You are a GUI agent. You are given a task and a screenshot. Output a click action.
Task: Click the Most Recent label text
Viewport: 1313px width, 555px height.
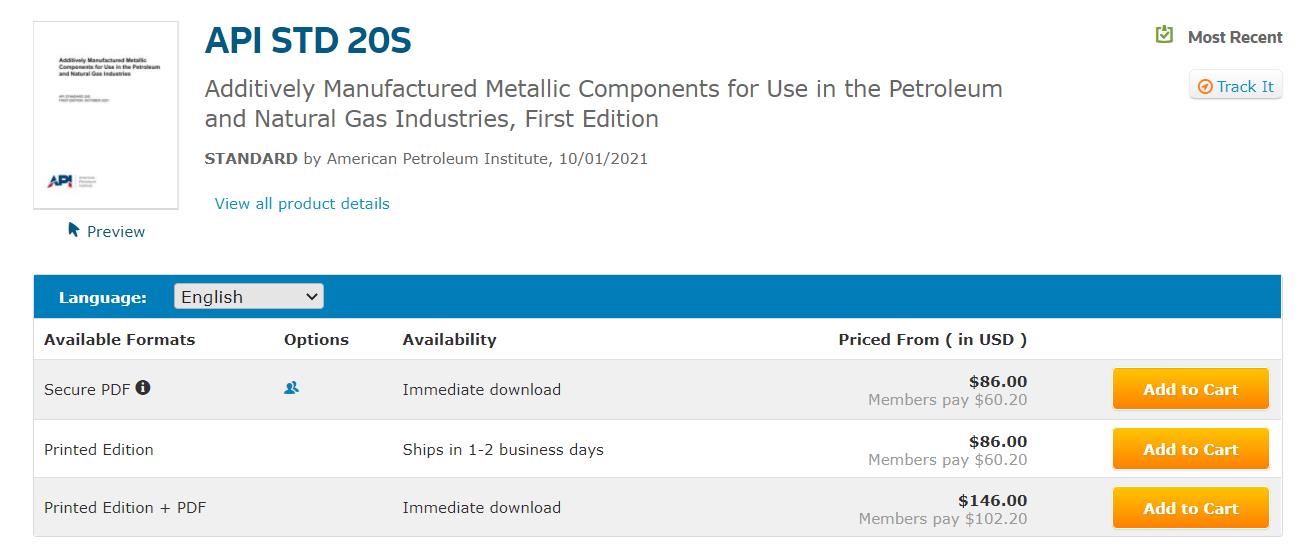pyautogui.click(x=1234, y=38)
